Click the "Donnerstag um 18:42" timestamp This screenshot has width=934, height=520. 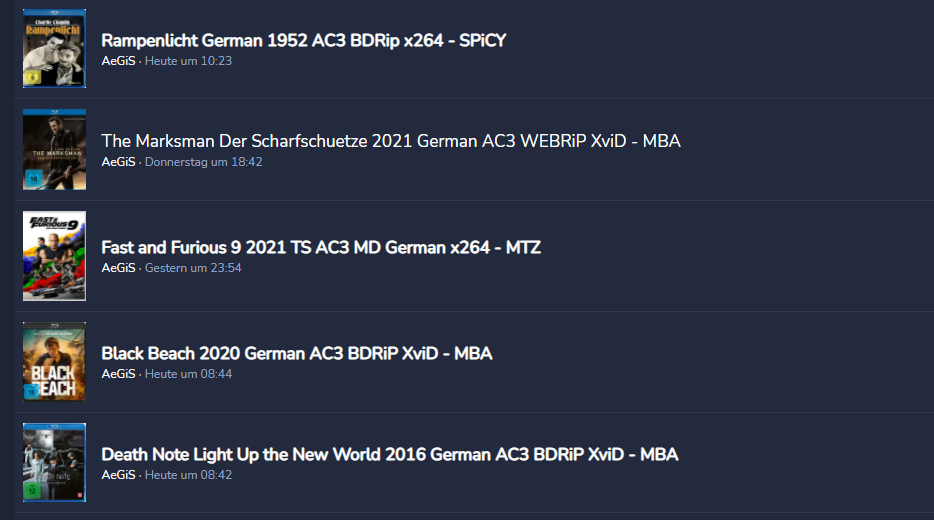pos(203,162)
